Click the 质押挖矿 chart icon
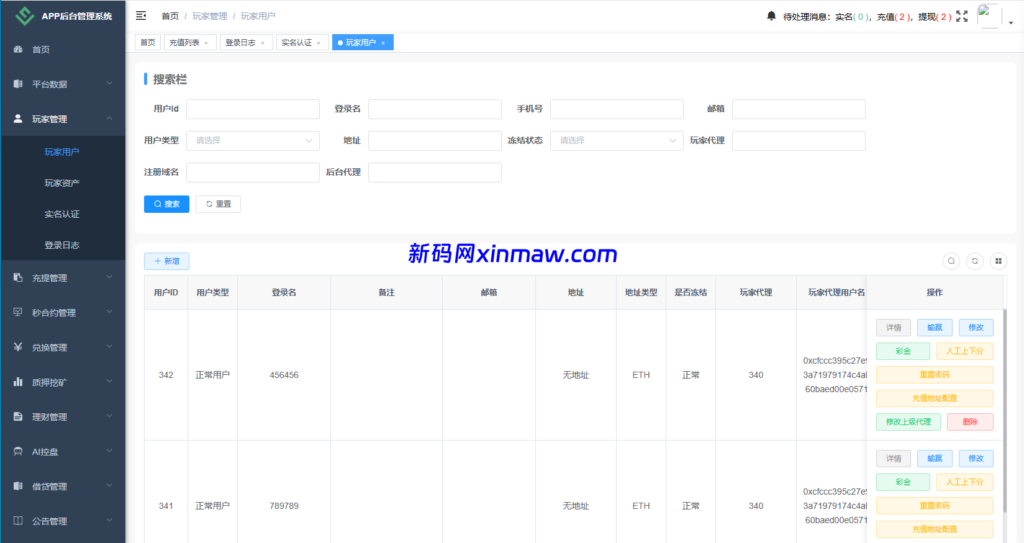 (18, 382)
